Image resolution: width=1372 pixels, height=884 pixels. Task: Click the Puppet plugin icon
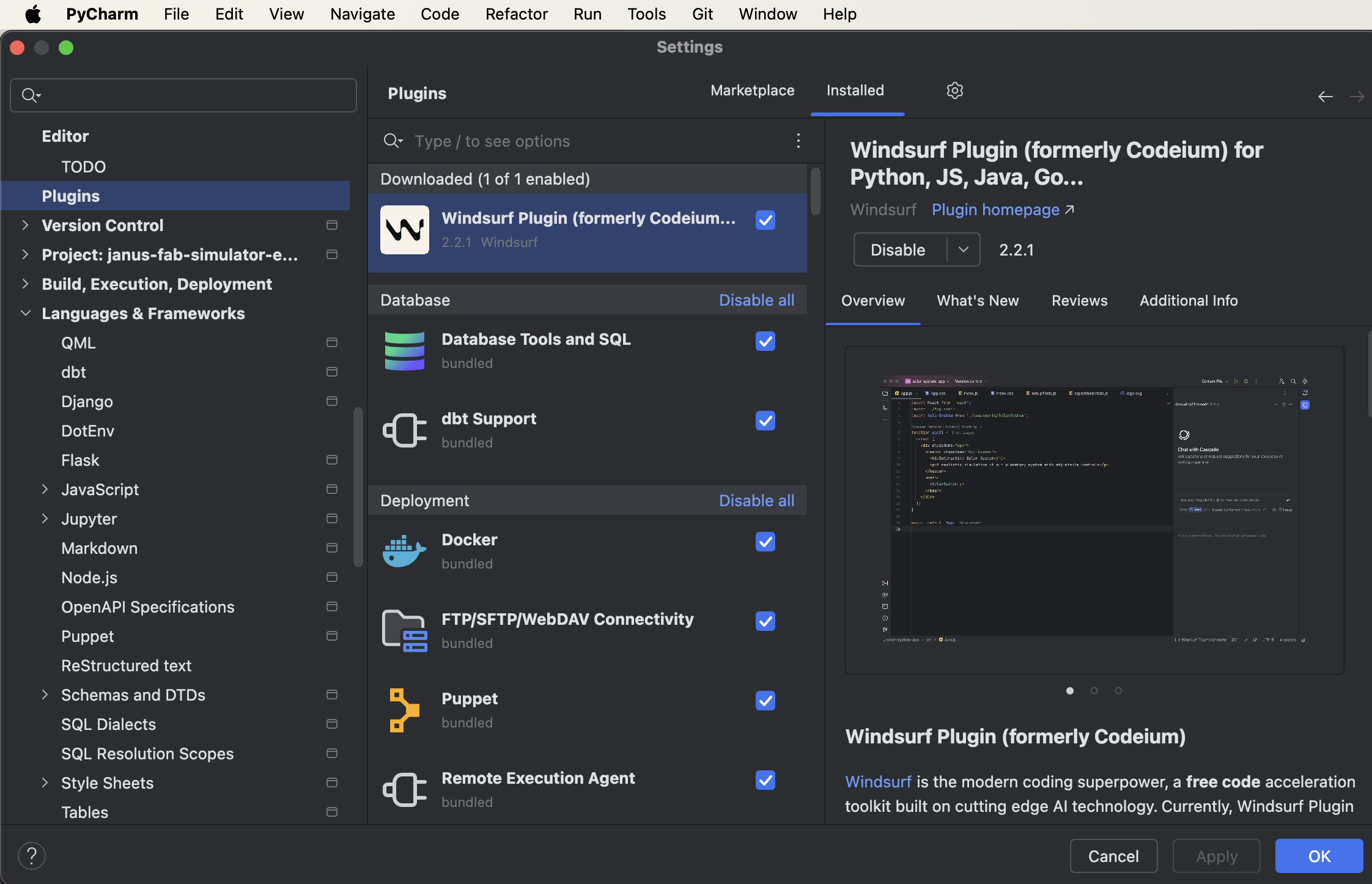click(404, 710)
